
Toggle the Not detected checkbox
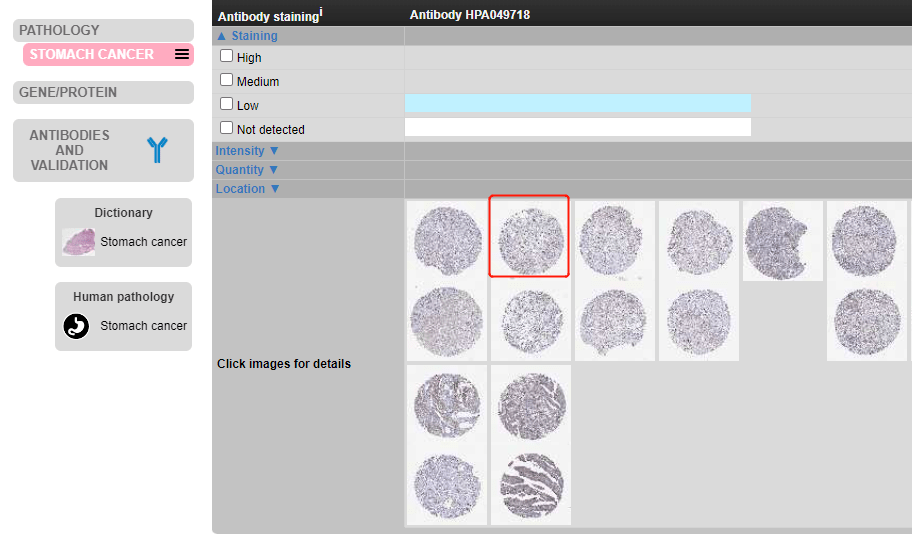[x=226, y=128]
